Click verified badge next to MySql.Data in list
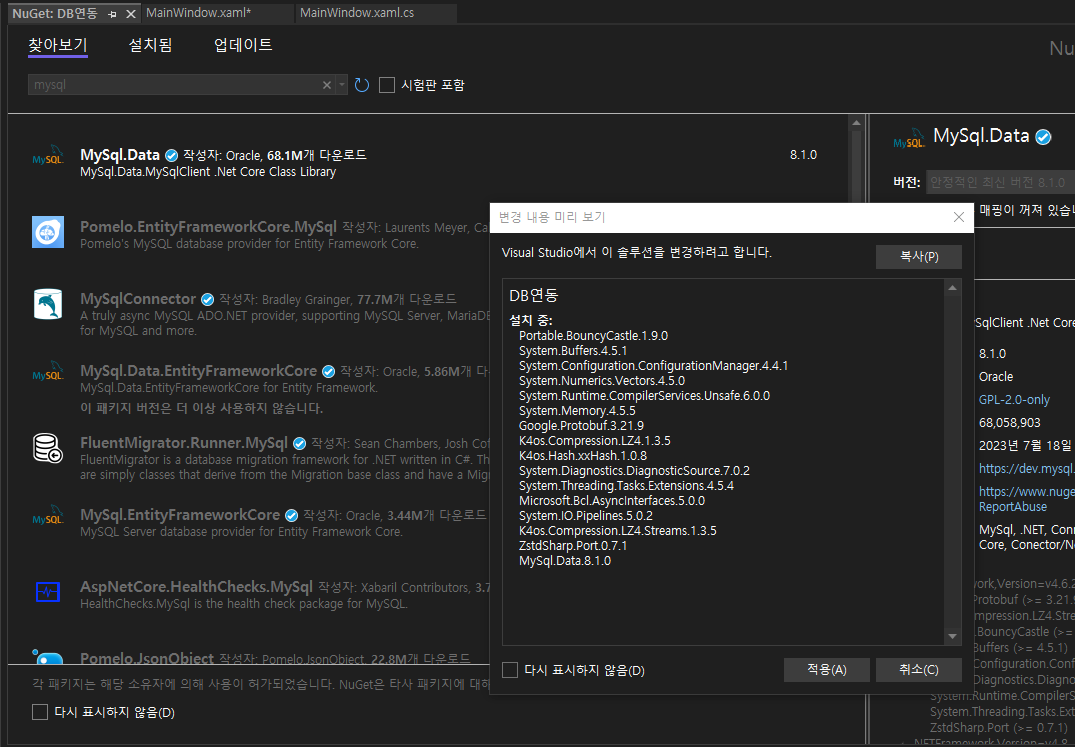Screen dimensions: 1075x747 (x=171, y=156)
